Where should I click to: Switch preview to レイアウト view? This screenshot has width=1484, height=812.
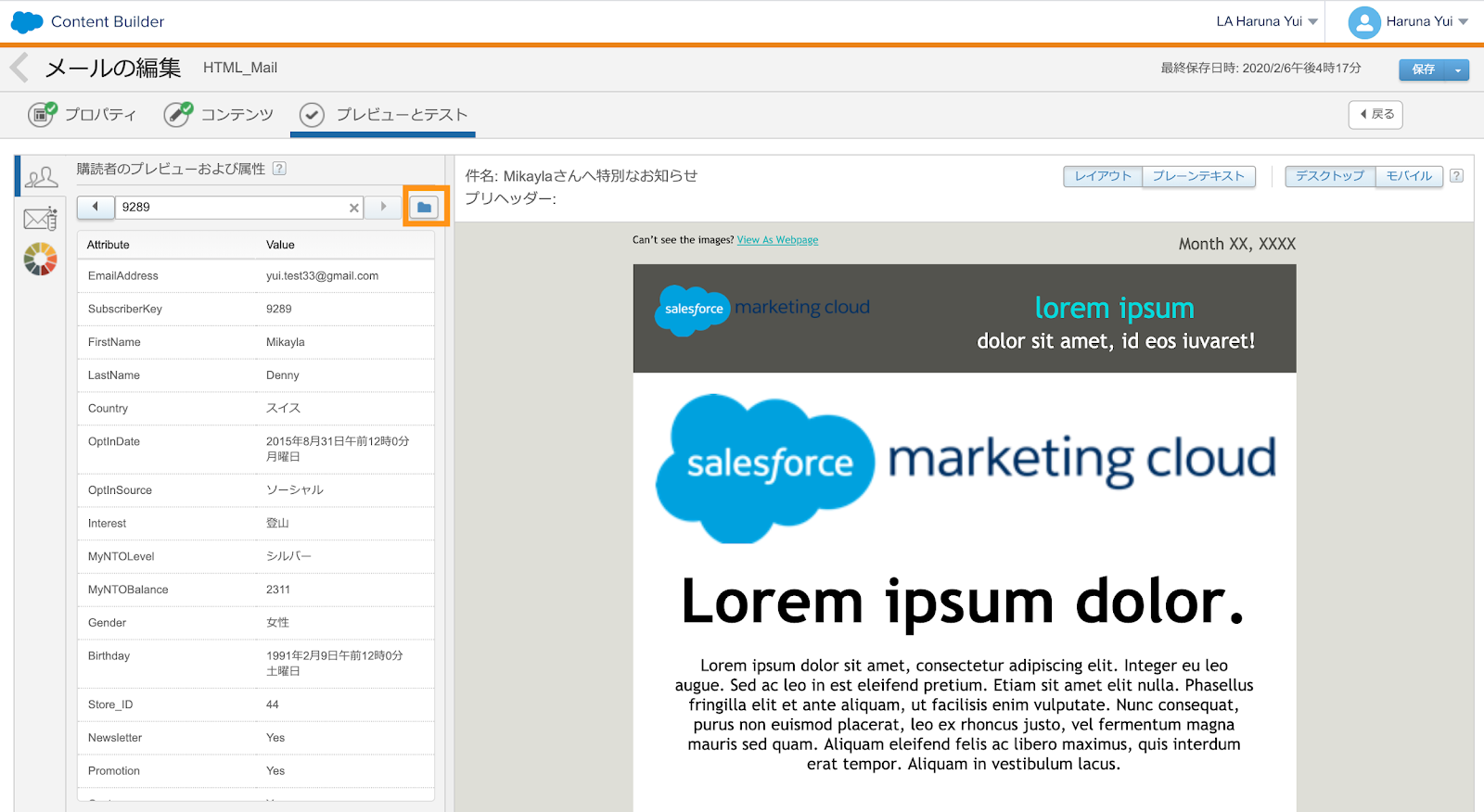coord(1103,176)
